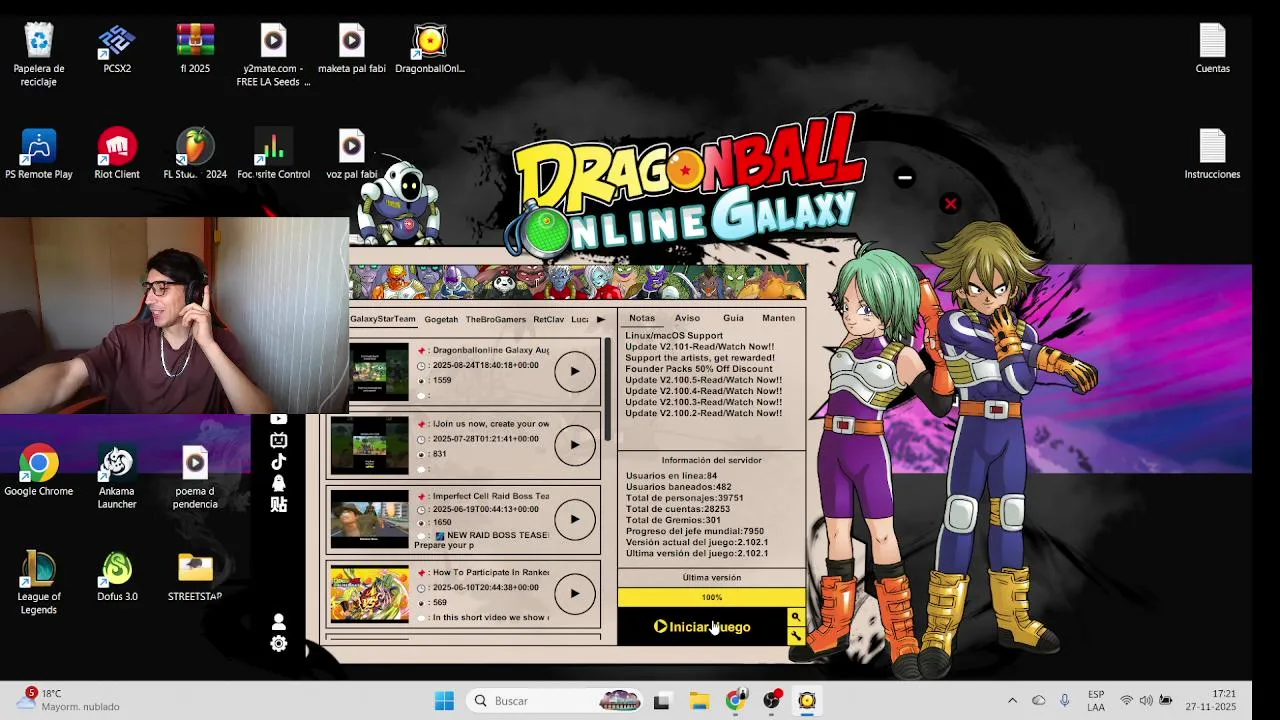1280x720 pixels.
Task: Open the QQ penguin icon in sidebar
Action: (x=278, y=483)
